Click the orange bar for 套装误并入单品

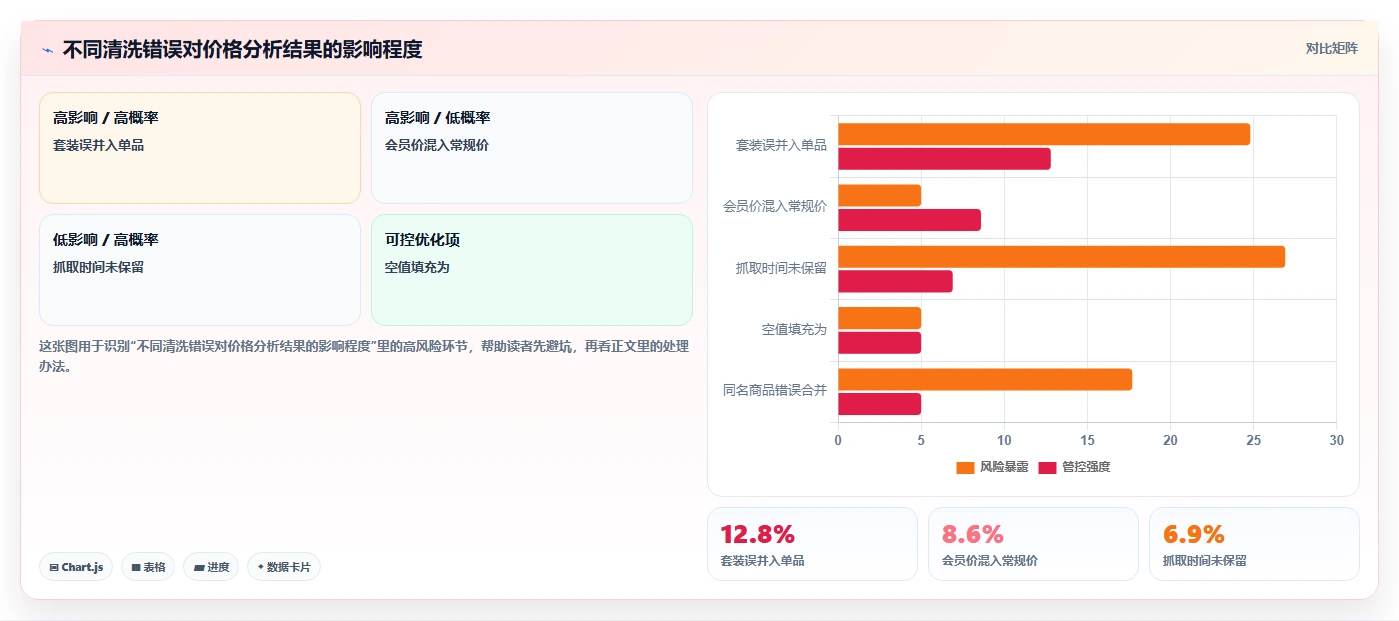point(1044,134)
